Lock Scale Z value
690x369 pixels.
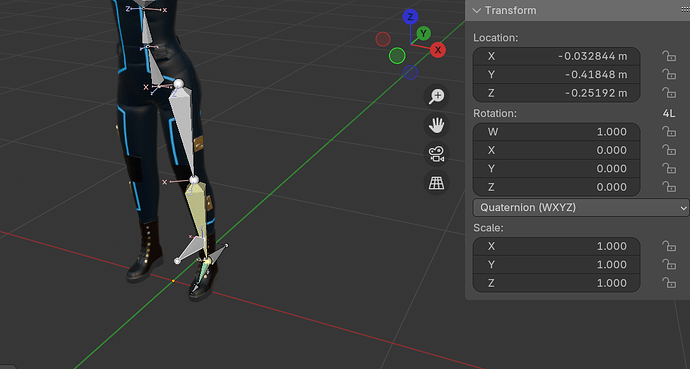[x=669, y=283]
